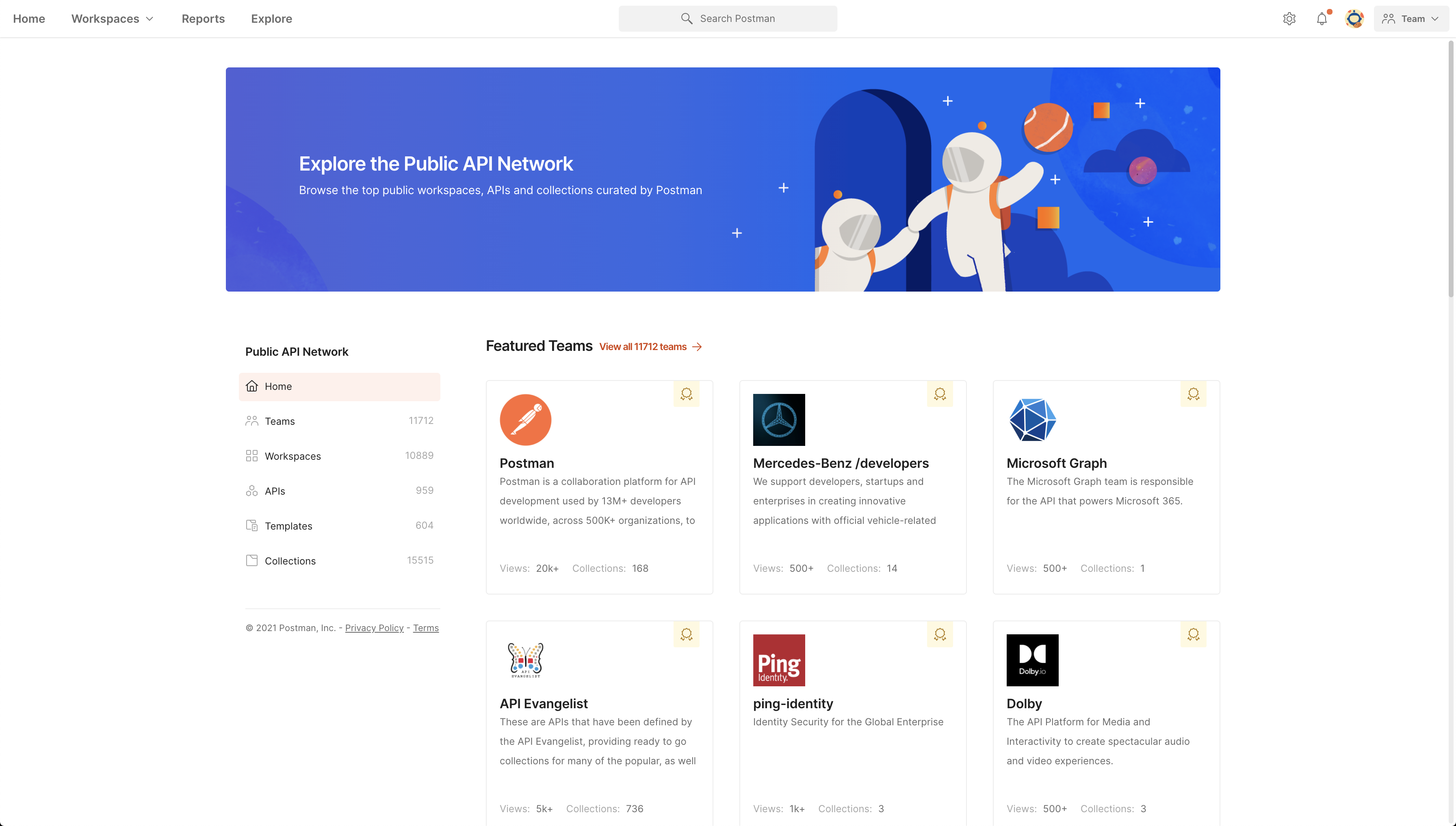Image resolution: width=1456 pixels, height=826 pixels.
Task: Click the Postman home navigation icon
Action: 29,18
